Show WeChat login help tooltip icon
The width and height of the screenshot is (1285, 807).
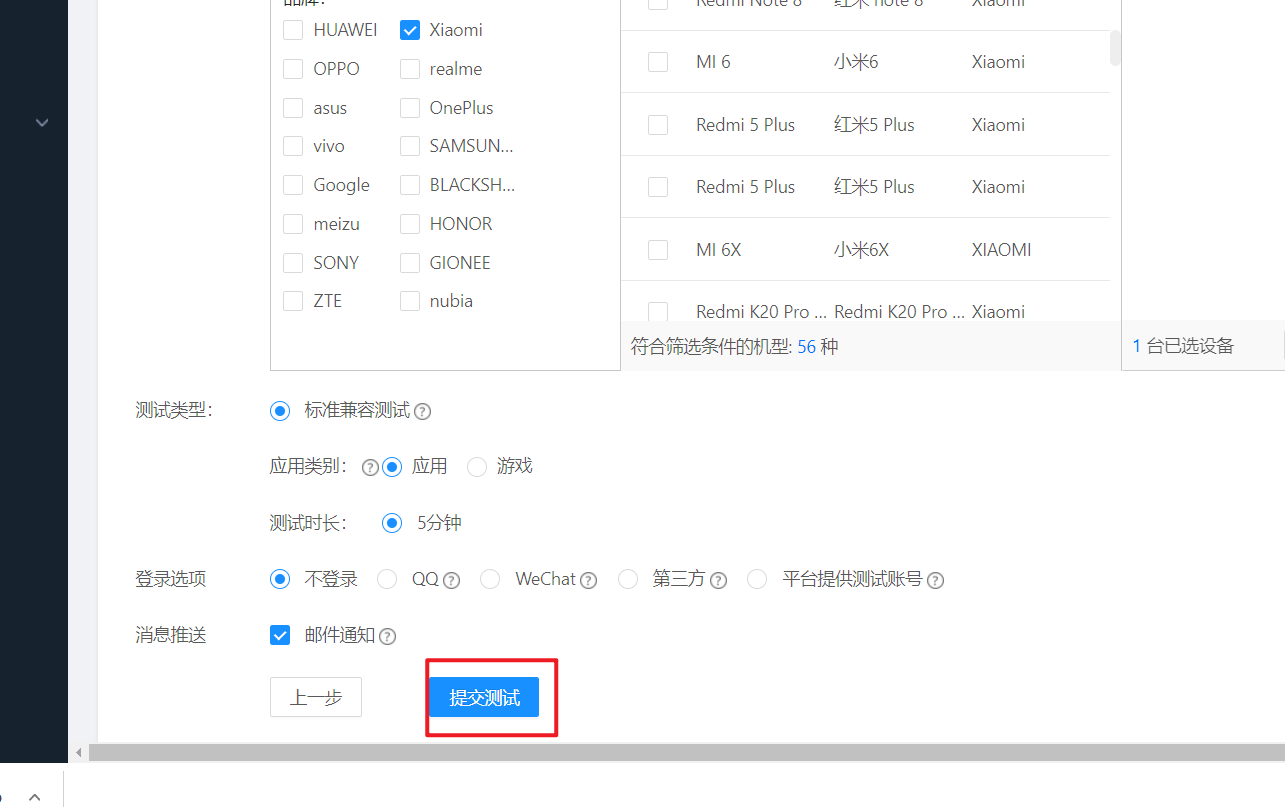(588, 580)
